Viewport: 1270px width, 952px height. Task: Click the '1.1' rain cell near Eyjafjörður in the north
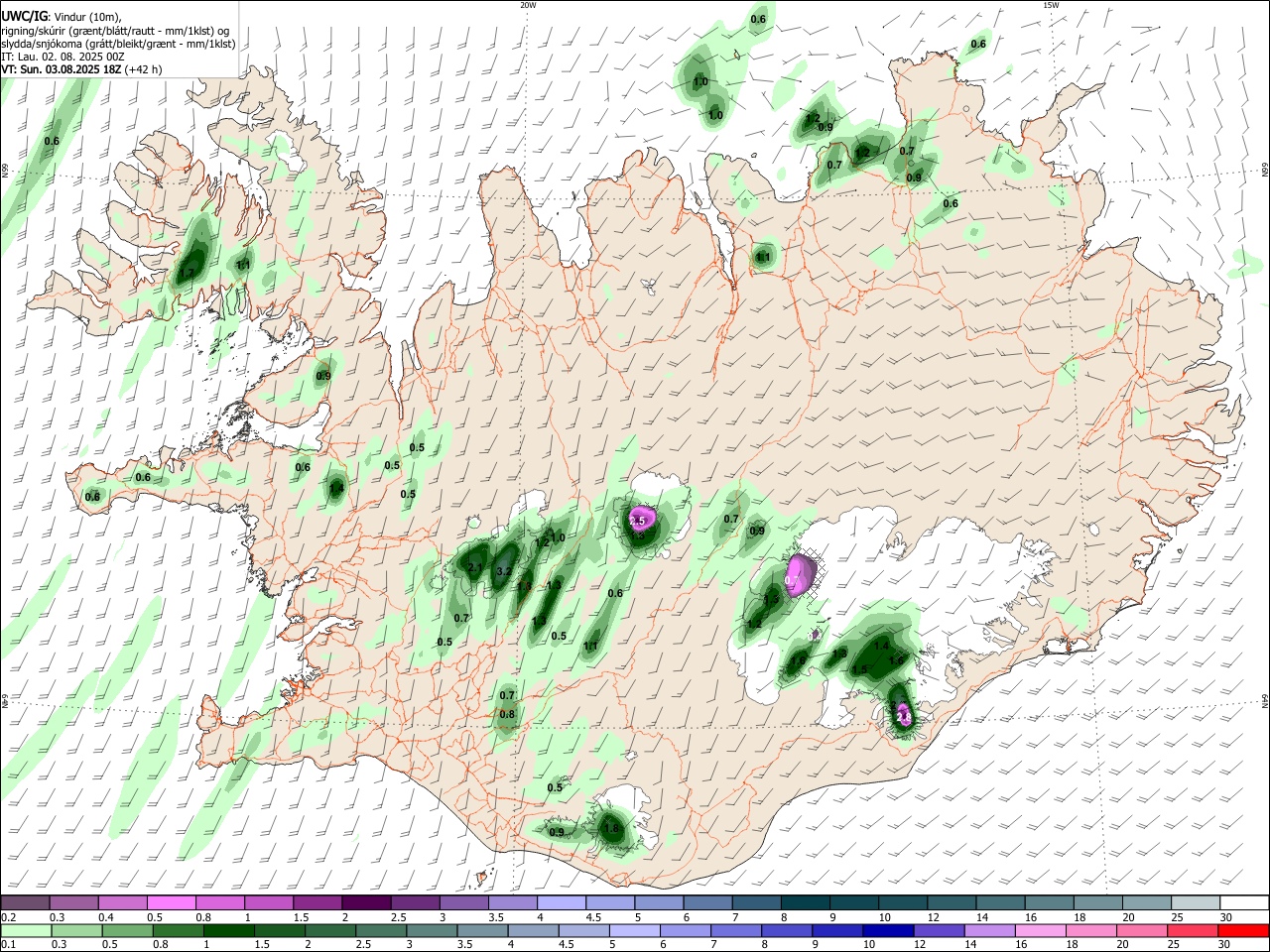click(x=763, y=257)
